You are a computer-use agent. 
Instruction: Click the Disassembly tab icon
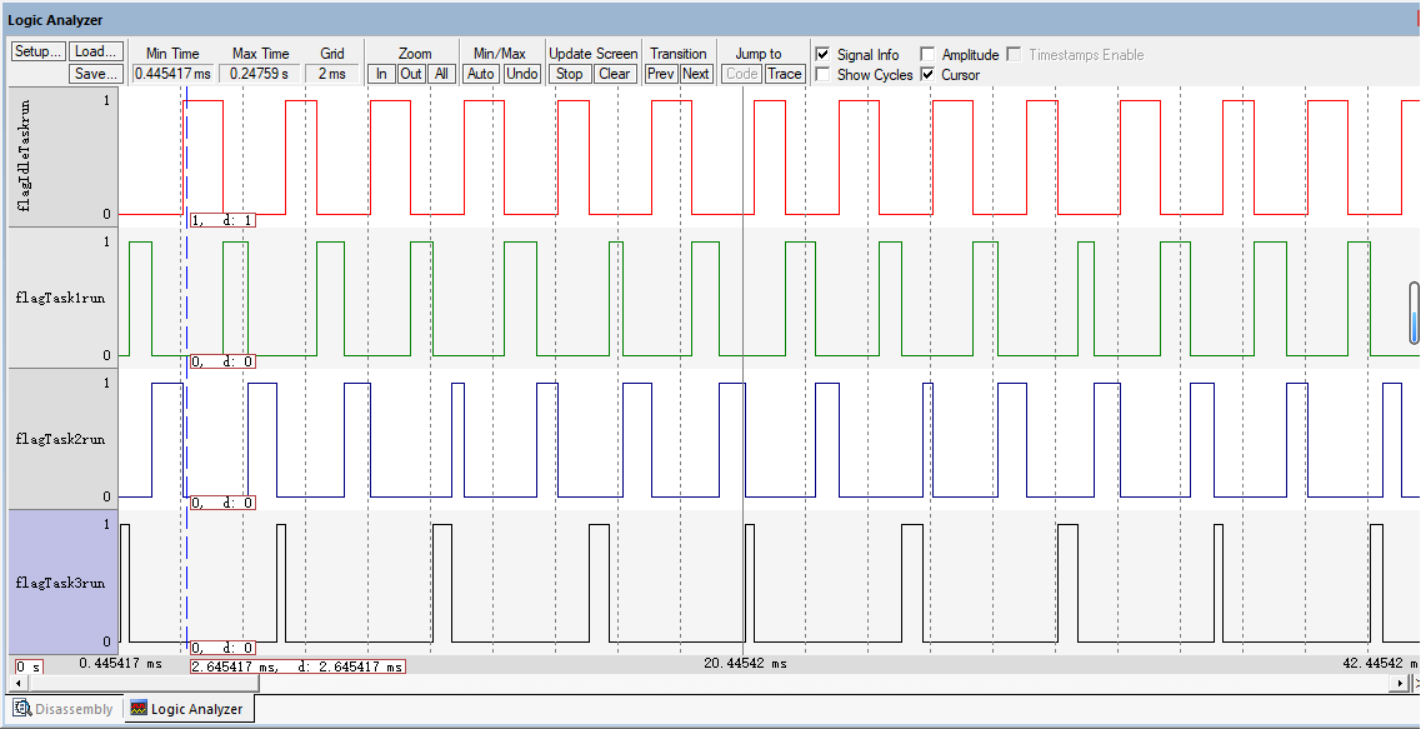click(x=21, y=709)
